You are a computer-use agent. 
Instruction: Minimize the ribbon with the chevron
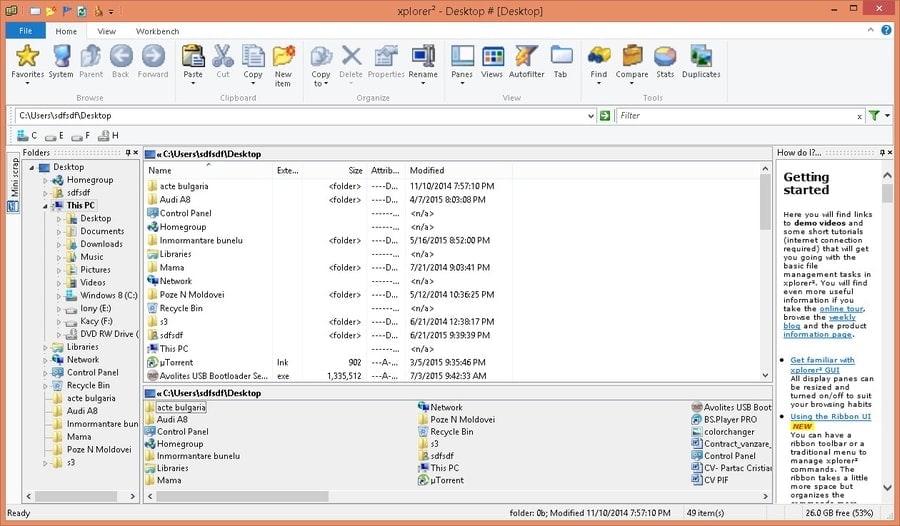point(870,30)
